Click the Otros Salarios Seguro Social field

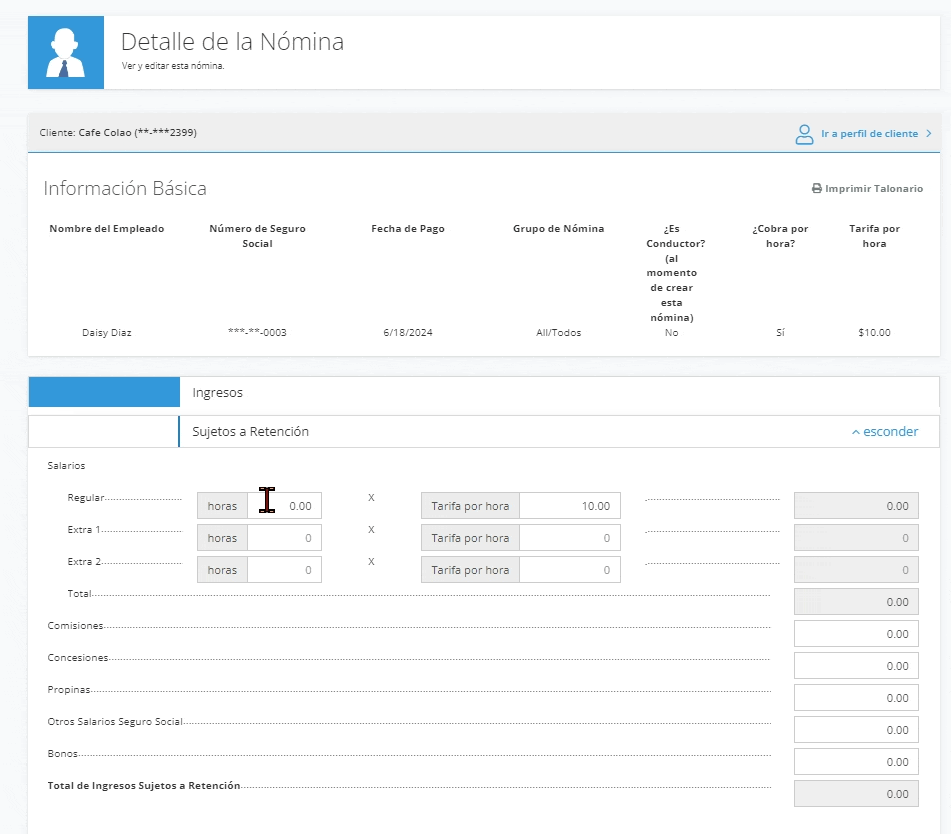point(856,730)
